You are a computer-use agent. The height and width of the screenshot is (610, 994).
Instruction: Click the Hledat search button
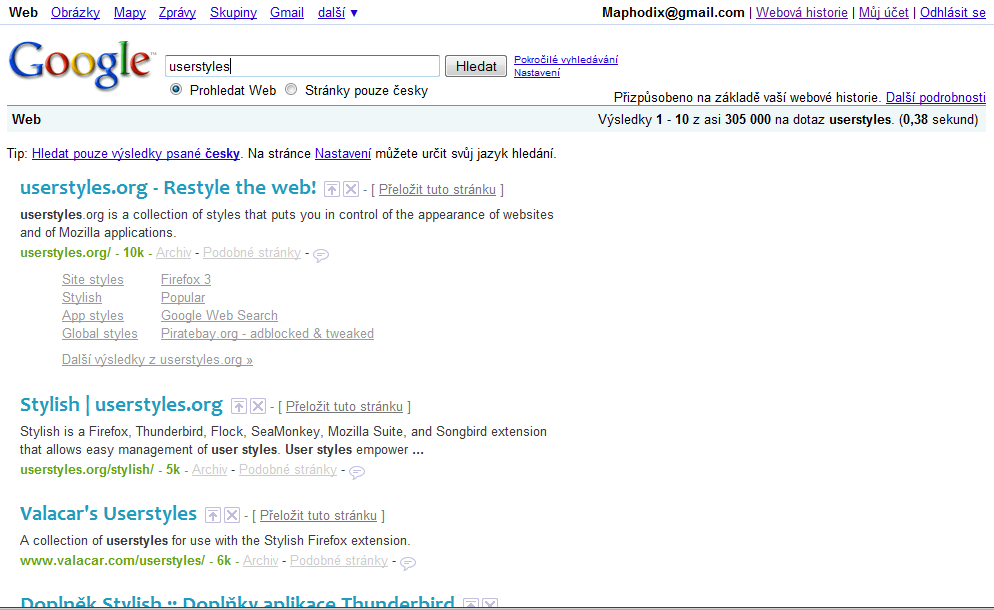pos(476,66)
